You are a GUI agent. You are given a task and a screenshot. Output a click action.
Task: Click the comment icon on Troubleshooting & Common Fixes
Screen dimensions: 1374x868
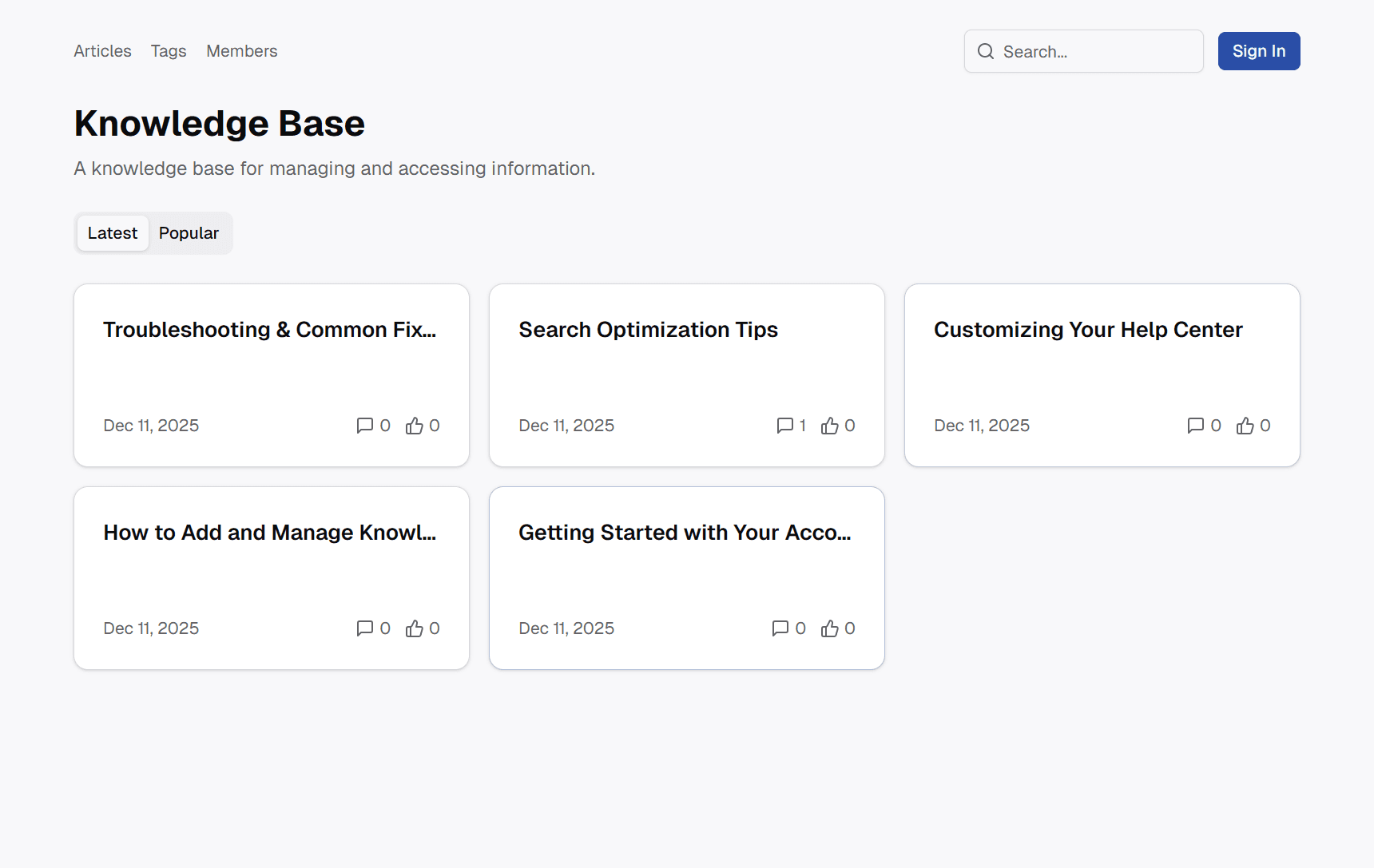[x=366, y=426]
